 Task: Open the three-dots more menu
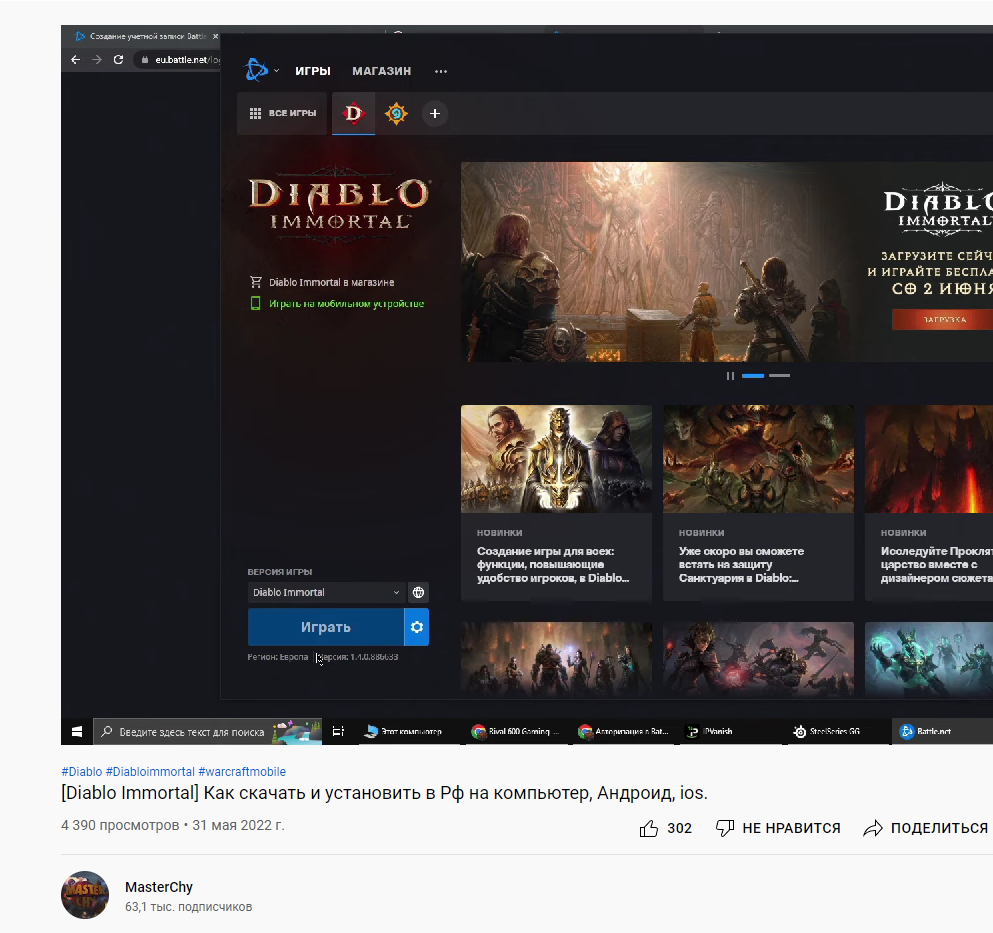441,71
